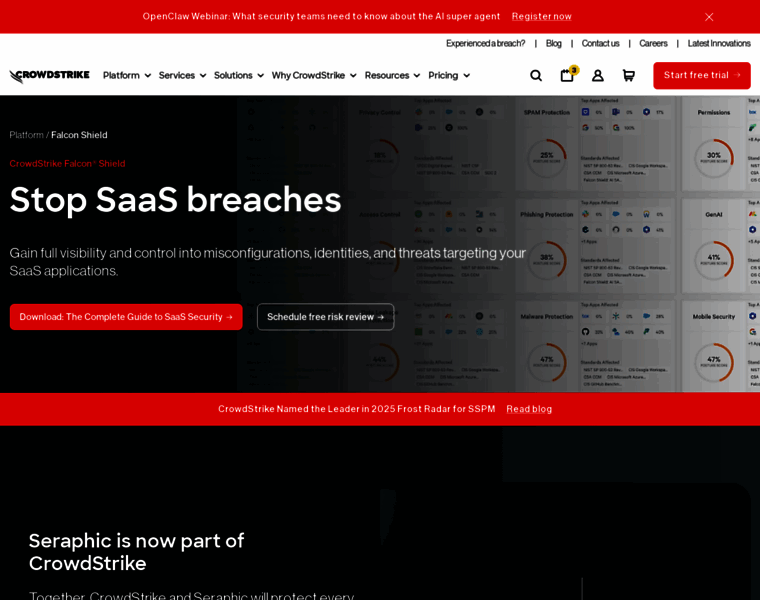Screen dimensions: 760x600
Task: Click the CrowdStrike Falcon Shield red label
Action: pos(67,164)
